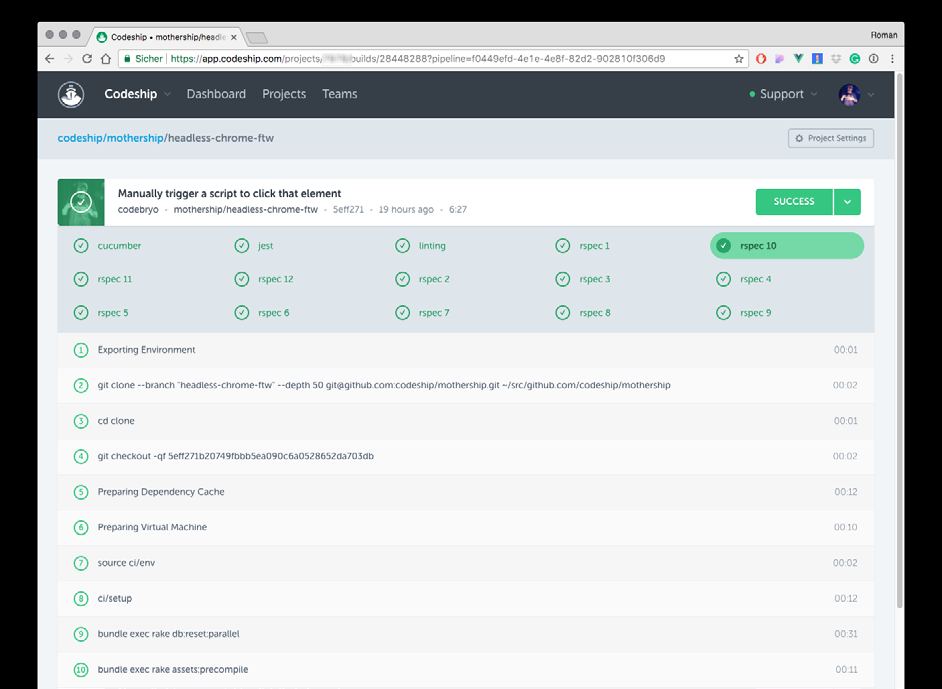The image size is (942, 689).
Task: Click the SUCCESS status button
Action: 794,202
